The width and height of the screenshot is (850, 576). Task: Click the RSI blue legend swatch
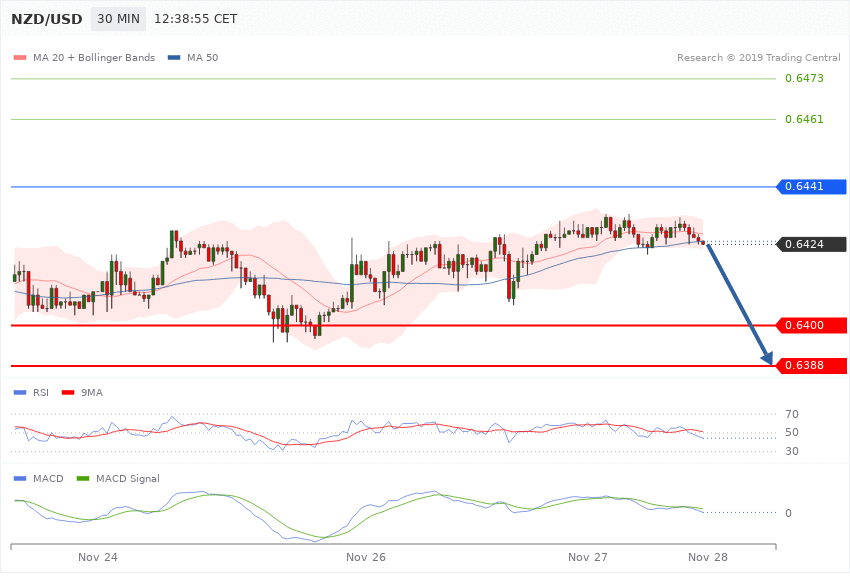click(20, 393)
